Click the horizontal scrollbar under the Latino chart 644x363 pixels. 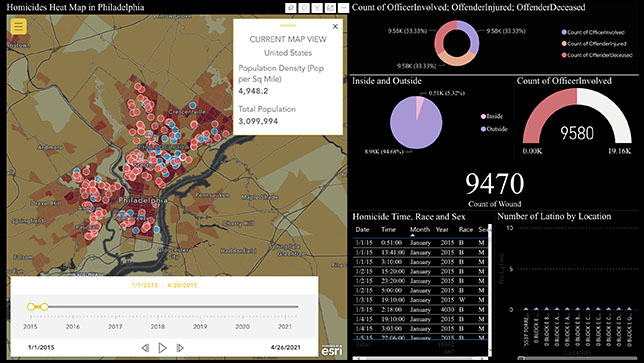[x=578, y=358]
